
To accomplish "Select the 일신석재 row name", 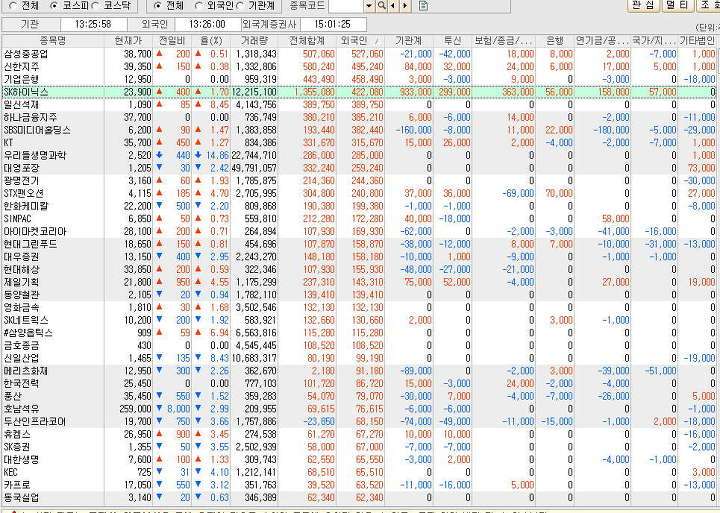I will (22, 105).
